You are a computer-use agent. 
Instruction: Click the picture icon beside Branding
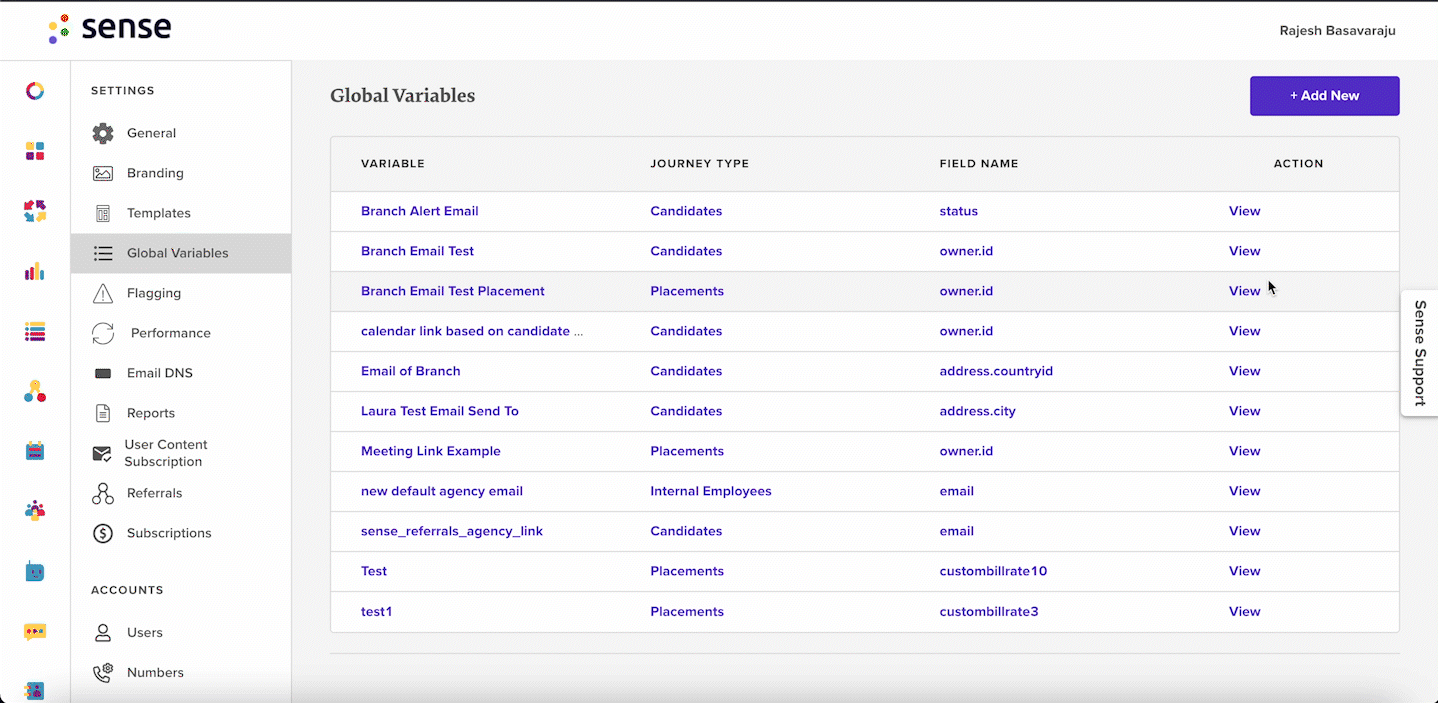point(103,173)
